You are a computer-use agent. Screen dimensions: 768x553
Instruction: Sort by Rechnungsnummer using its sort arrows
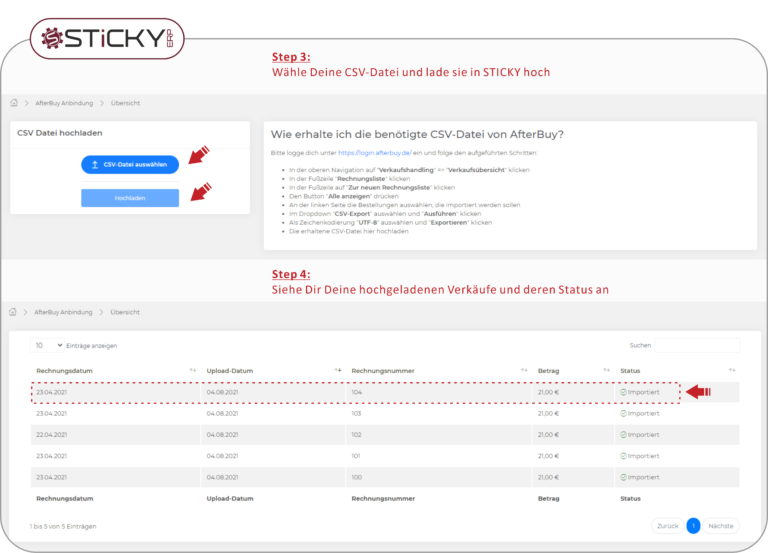pos(524,370)
